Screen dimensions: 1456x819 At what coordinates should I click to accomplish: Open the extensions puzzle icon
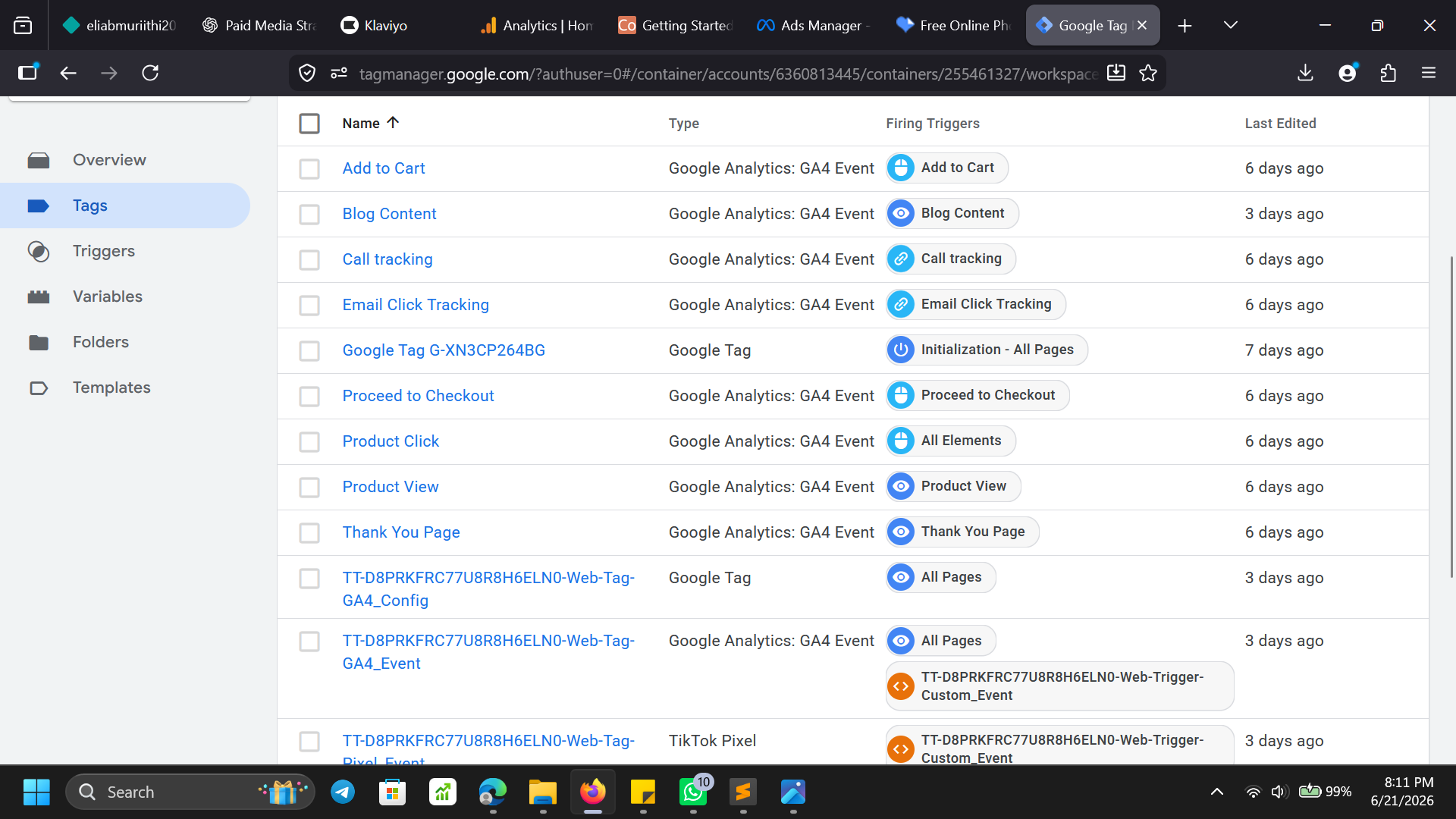[1388, 73]
